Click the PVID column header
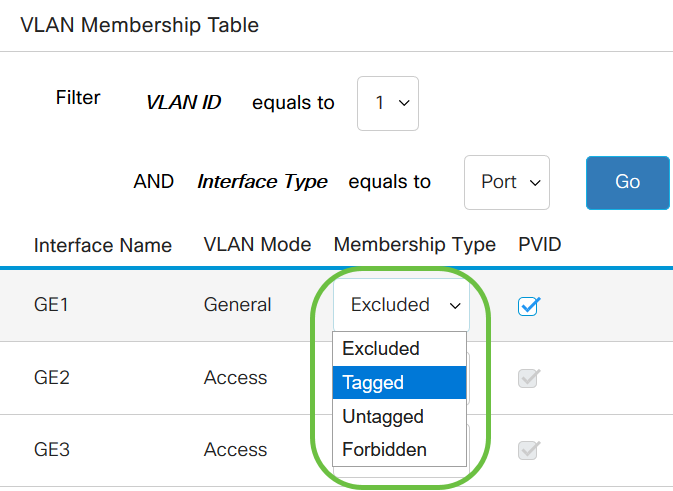This screenshot has height=491, width=673. [540, 245]
